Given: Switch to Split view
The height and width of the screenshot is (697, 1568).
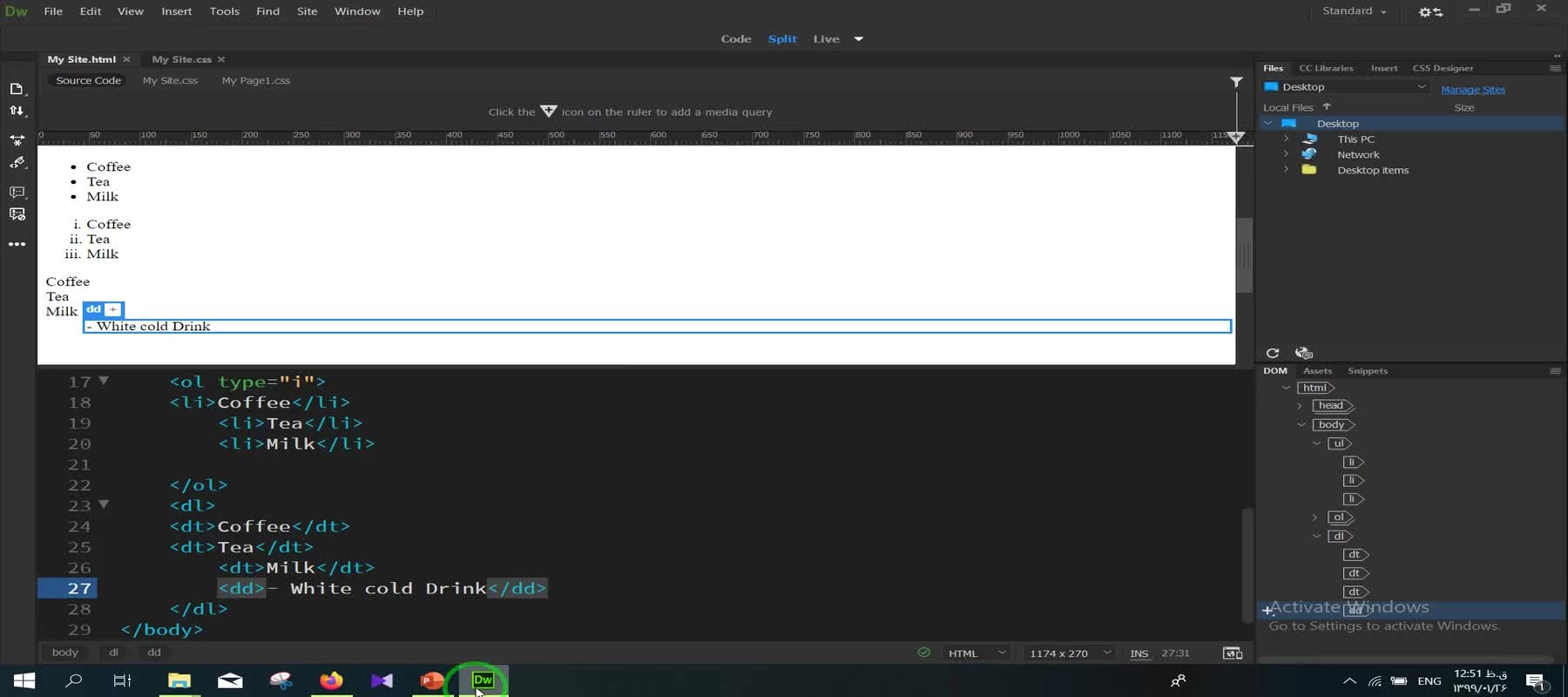Looking at the screenshot, I should 782,39.
